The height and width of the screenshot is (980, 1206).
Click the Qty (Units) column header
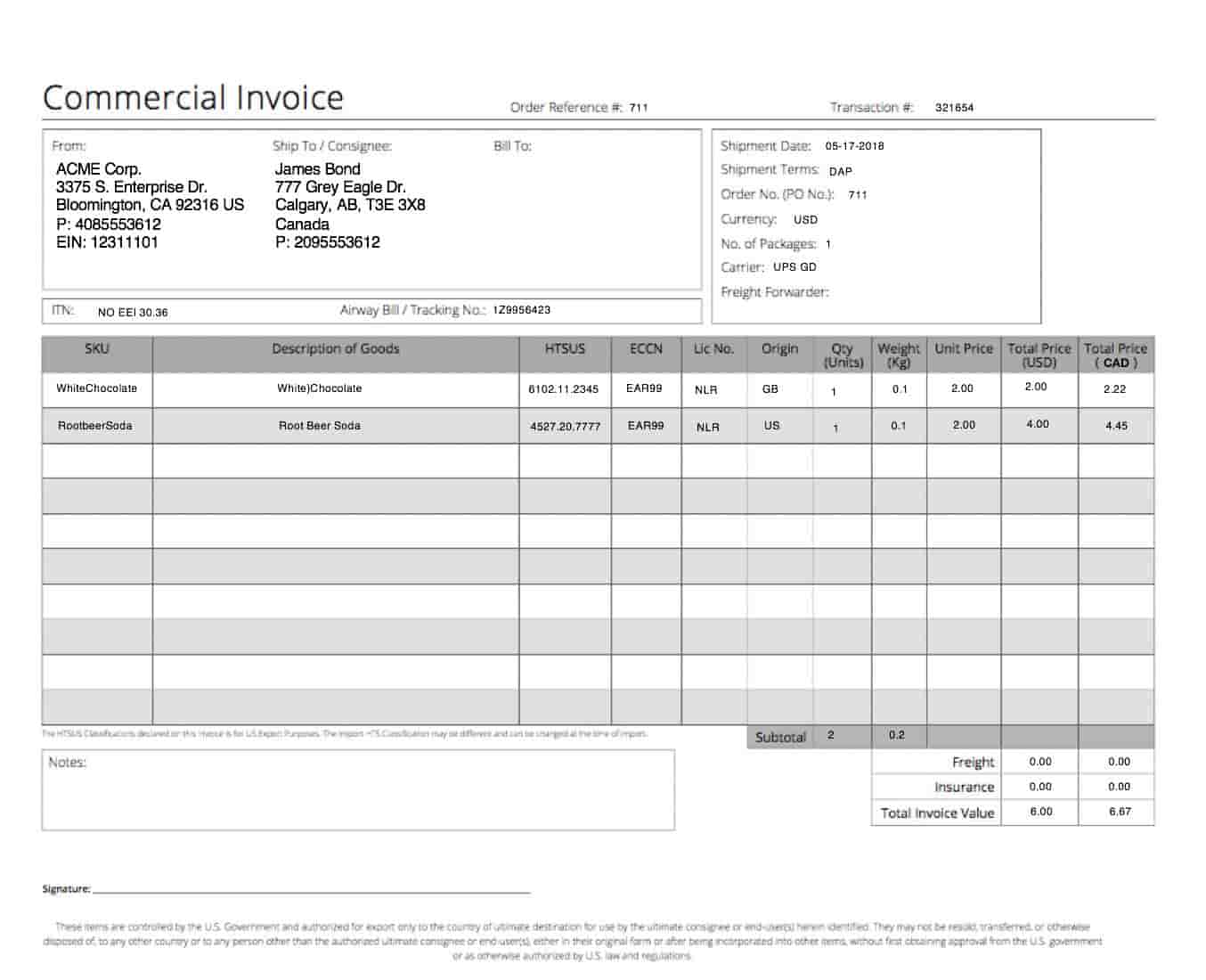843,355
